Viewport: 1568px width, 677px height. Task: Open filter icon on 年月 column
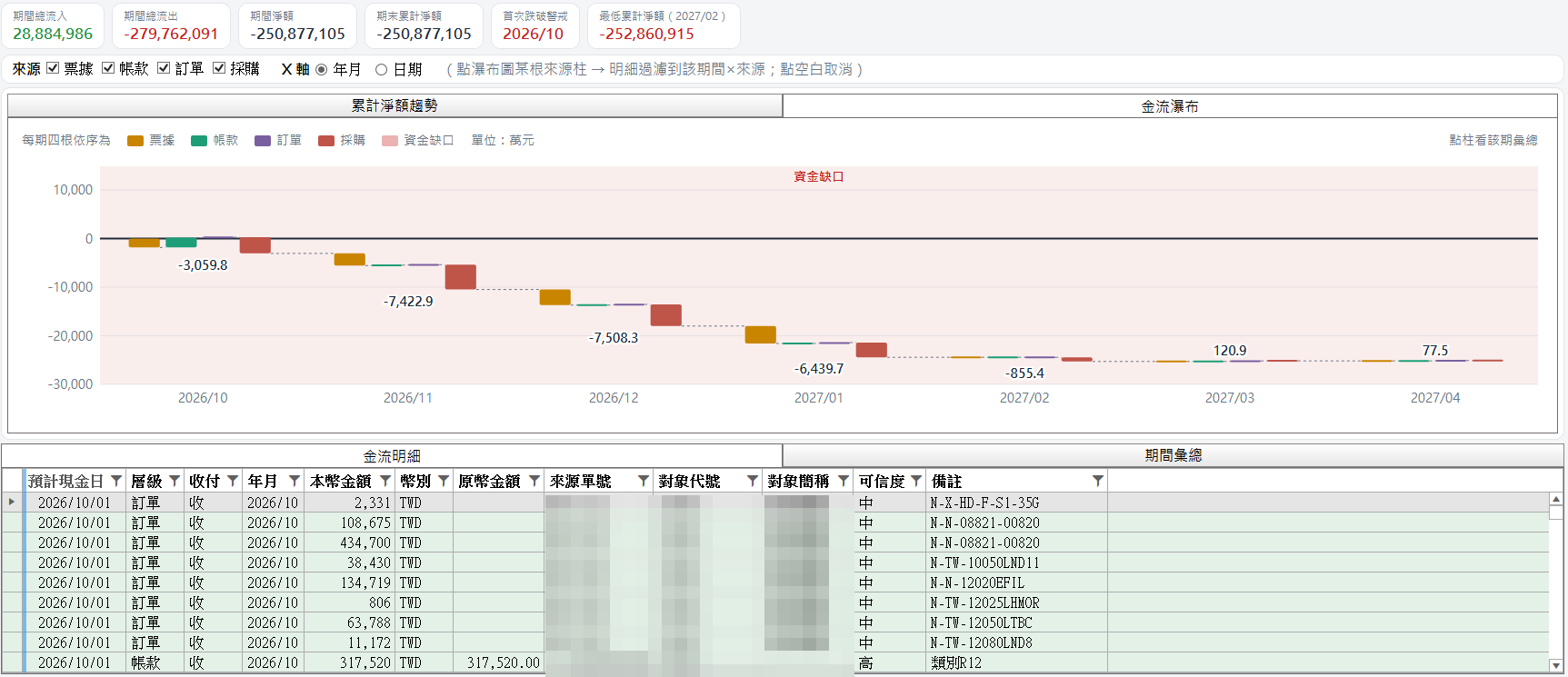click(295, 481)
